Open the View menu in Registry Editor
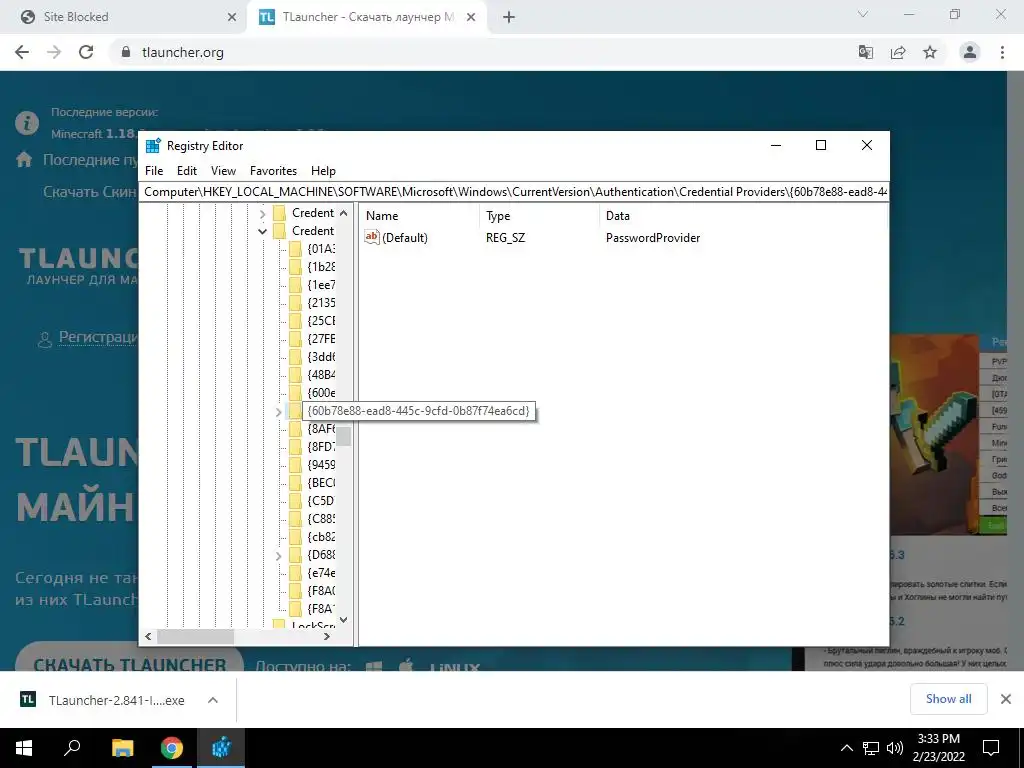 [223, 170]
